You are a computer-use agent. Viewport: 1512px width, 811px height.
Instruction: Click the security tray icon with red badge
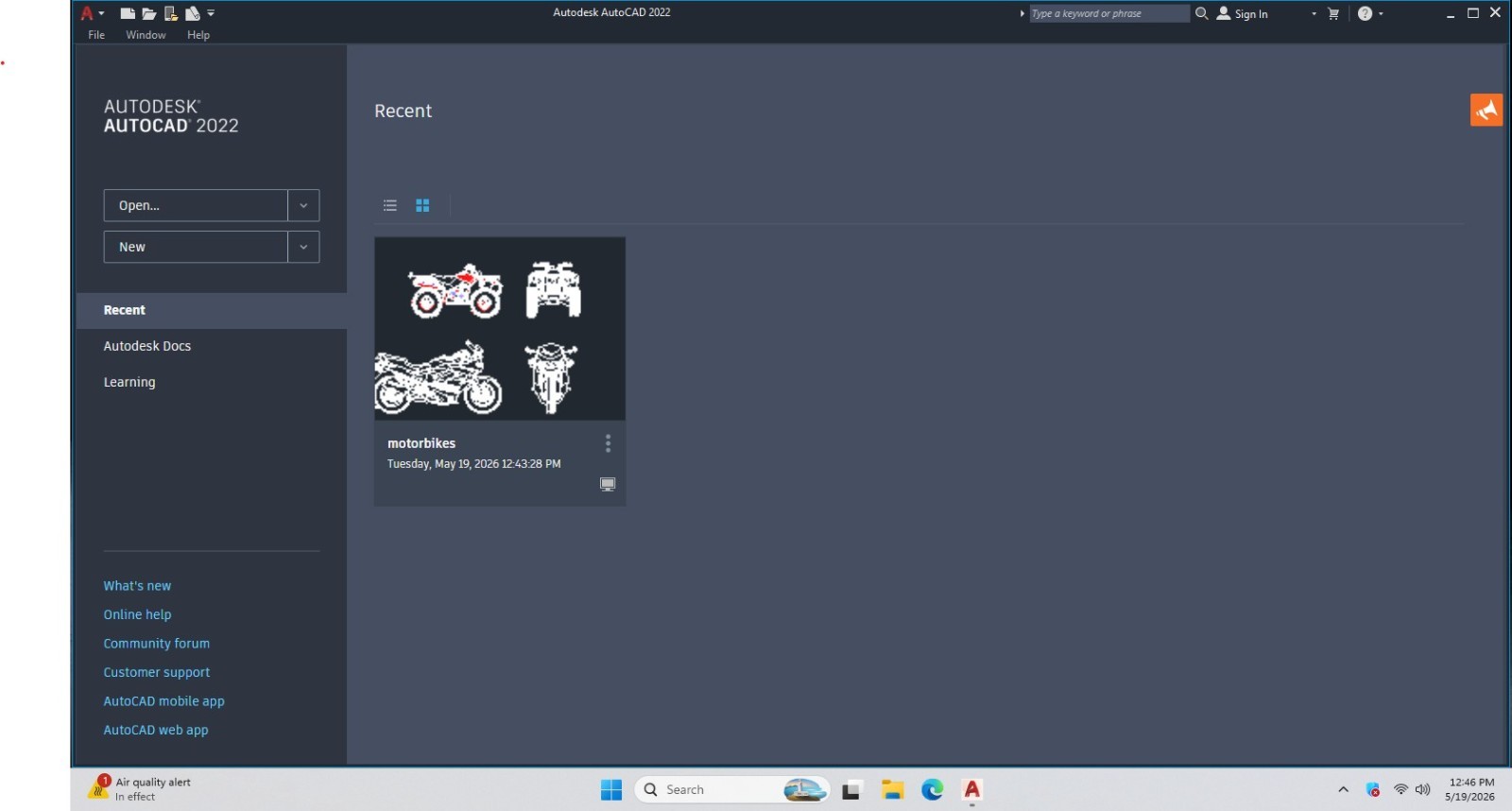coord(1373,789)
